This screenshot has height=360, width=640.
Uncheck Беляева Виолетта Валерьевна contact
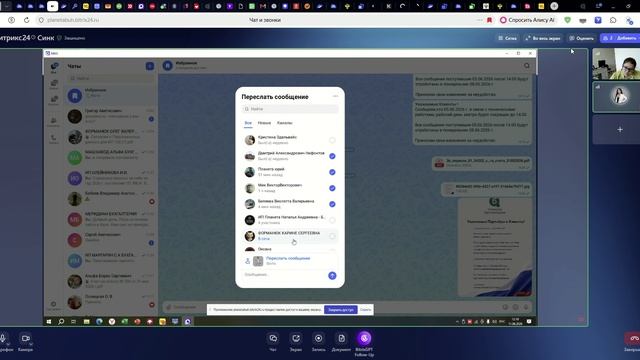pos(332,204)
